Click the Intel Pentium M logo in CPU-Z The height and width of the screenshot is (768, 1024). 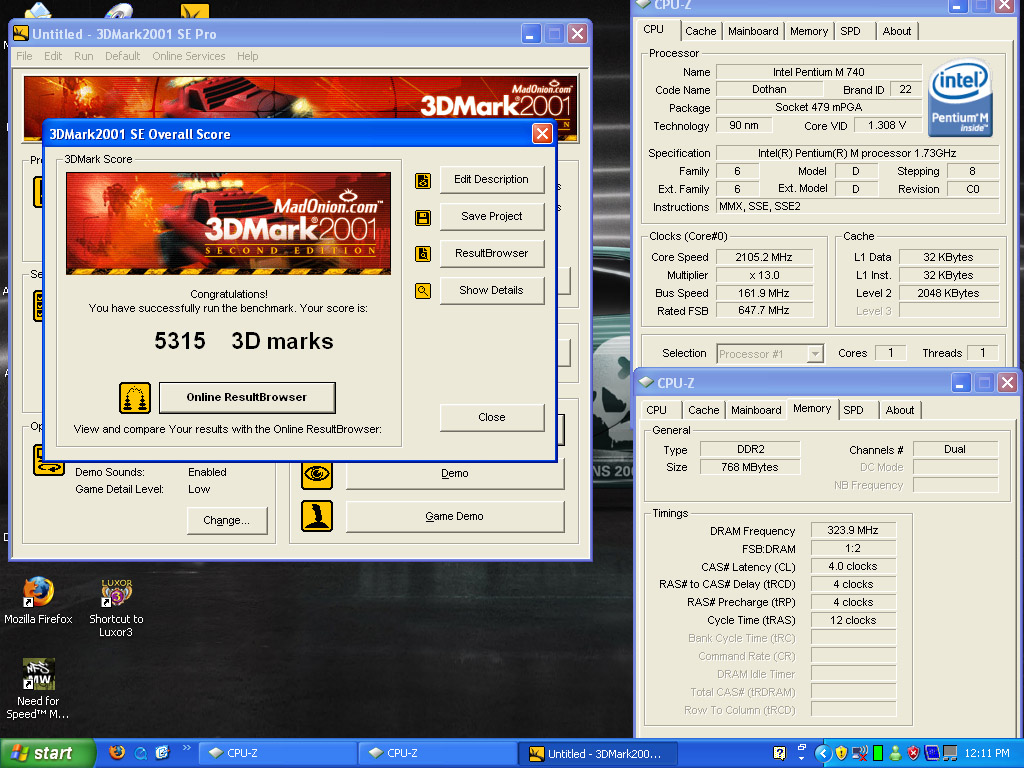[x=960, y=99]
